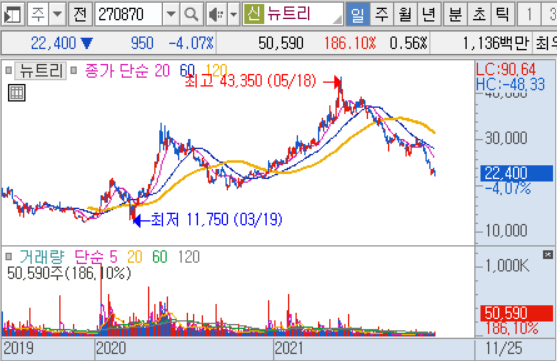The width and height of the screenshot is (557, 361).
Task: Open the data table grid icon
Action: (x=17, y=93)
